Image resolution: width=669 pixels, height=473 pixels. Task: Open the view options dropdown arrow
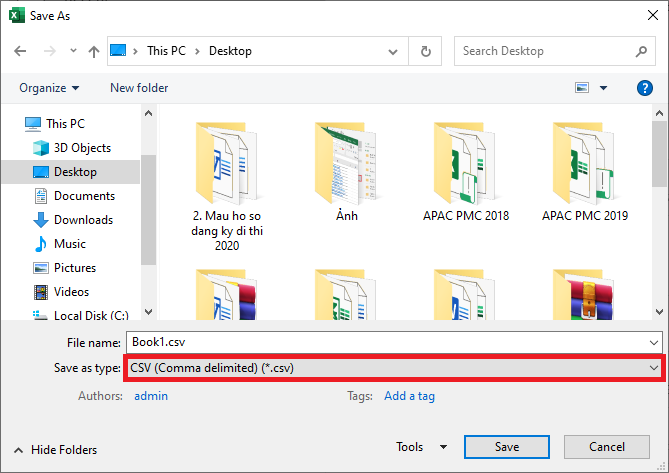[x=603, y=88]
